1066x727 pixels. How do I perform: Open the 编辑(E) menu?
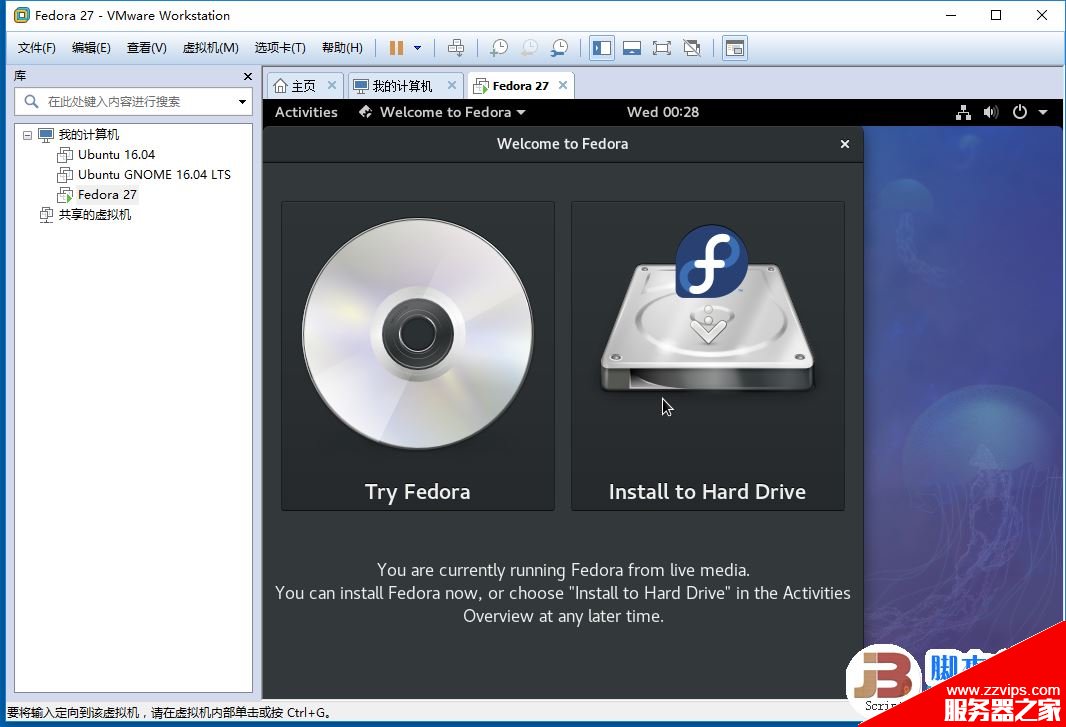(91, 48)
